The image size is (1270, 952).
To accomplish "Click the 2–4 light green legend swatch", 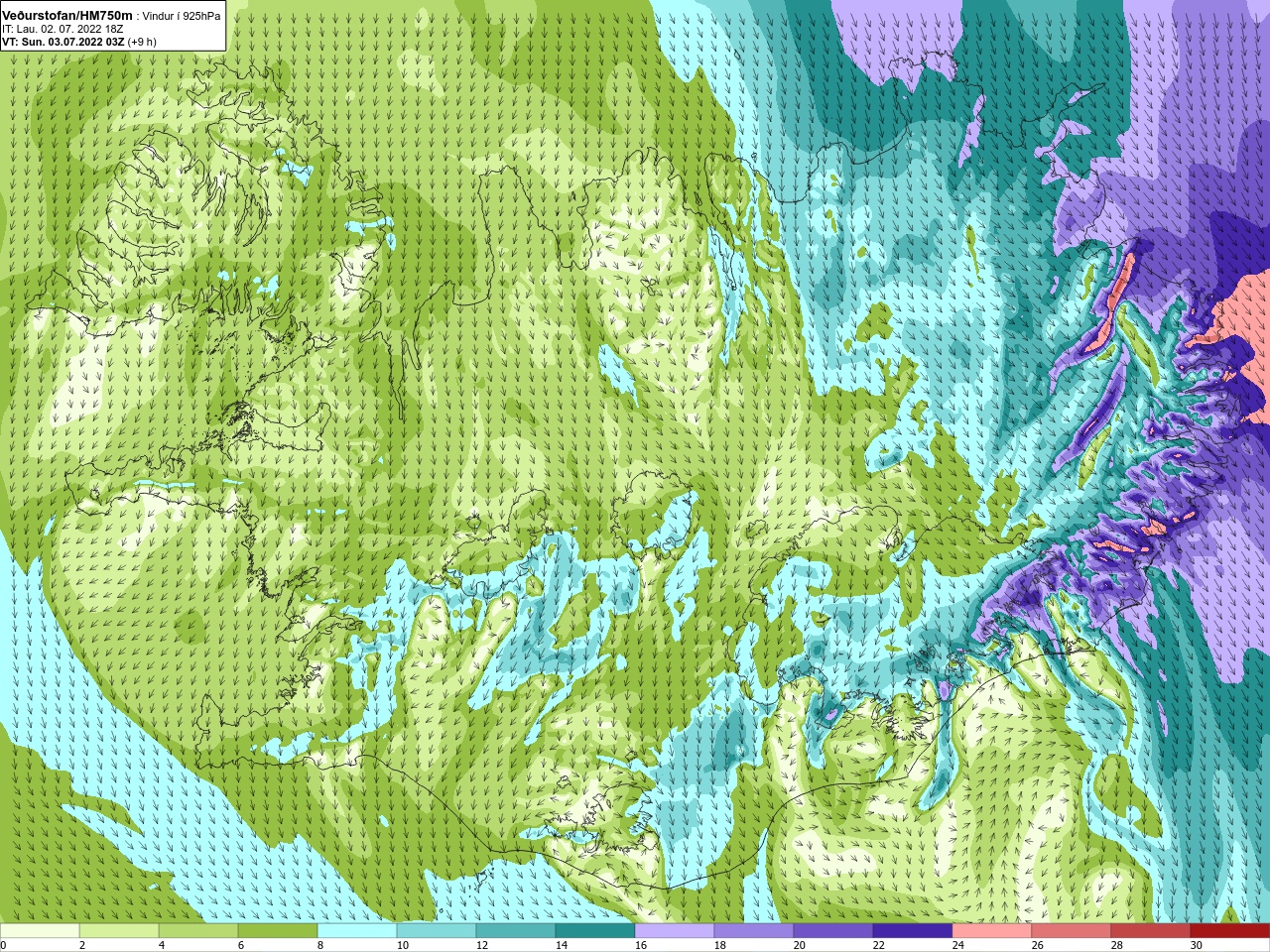I will 119,930.
